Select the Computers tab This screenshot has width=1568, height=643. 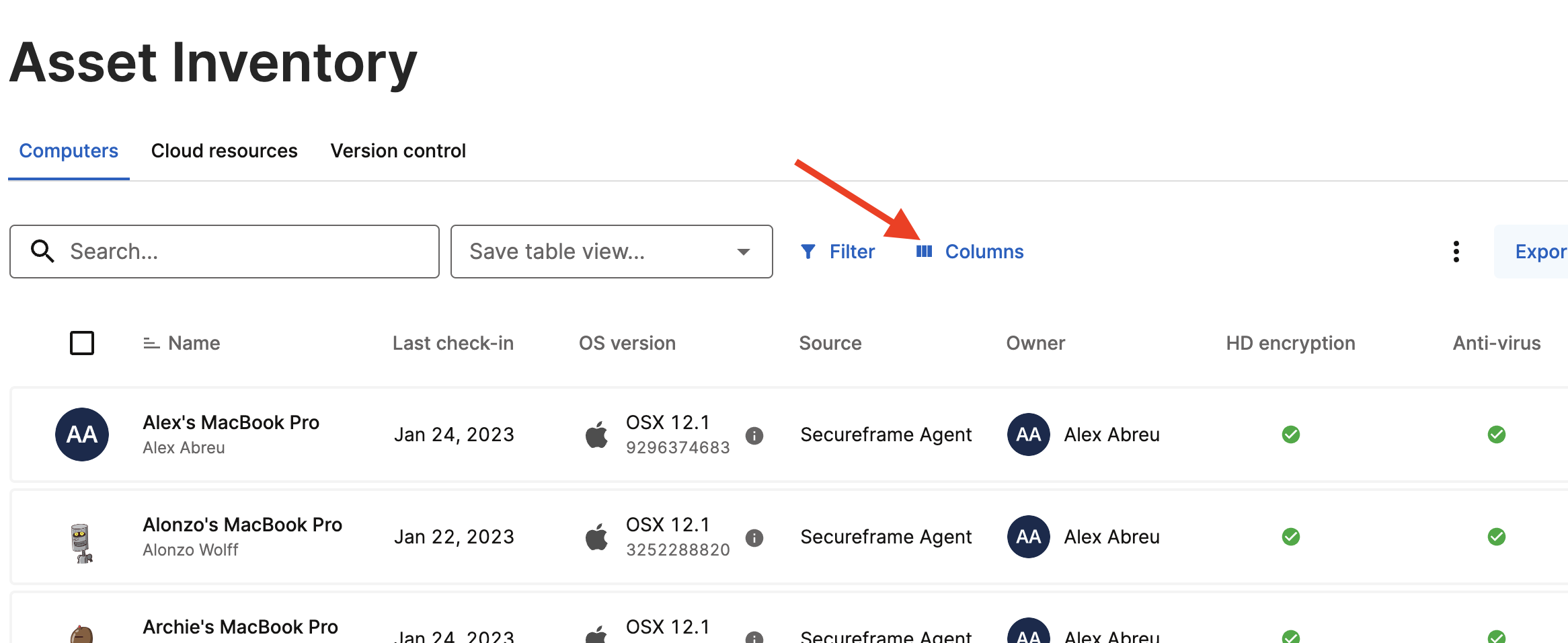(x=69, y=151)
